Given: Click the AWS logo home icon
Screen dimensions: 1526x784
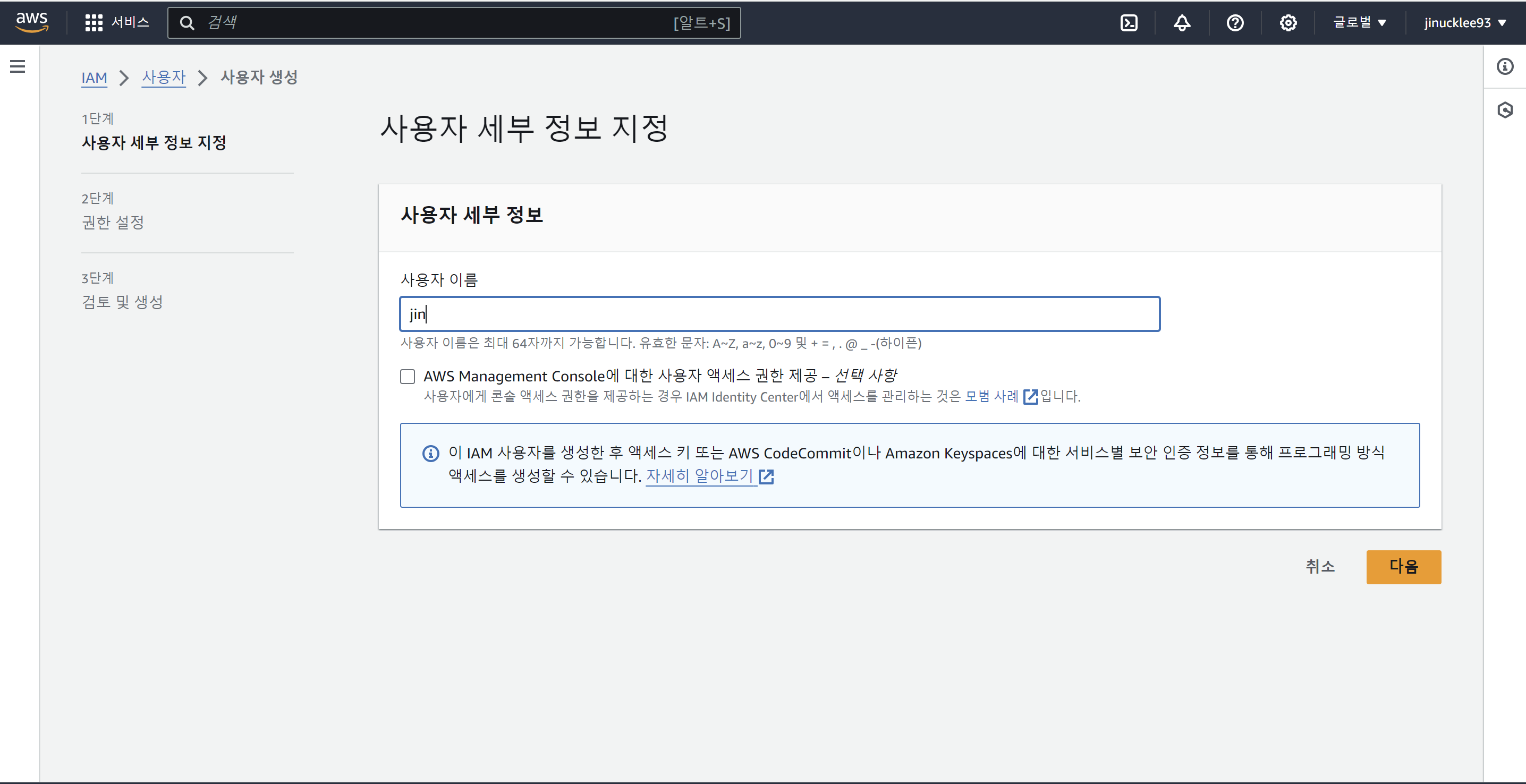Looking at the screenshot, I should click(32, 22).
